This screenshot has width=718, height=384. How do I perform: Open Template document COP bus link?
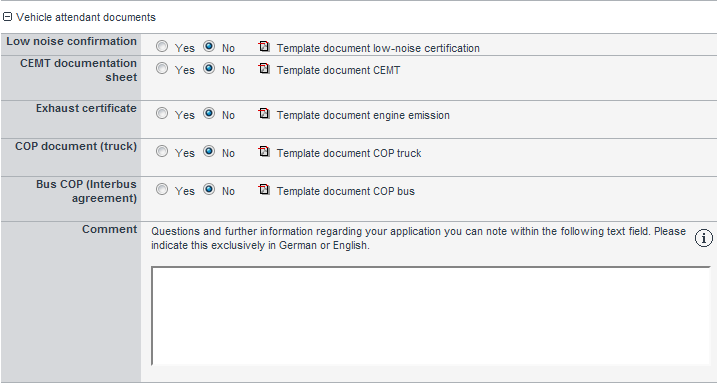point(346,191)
